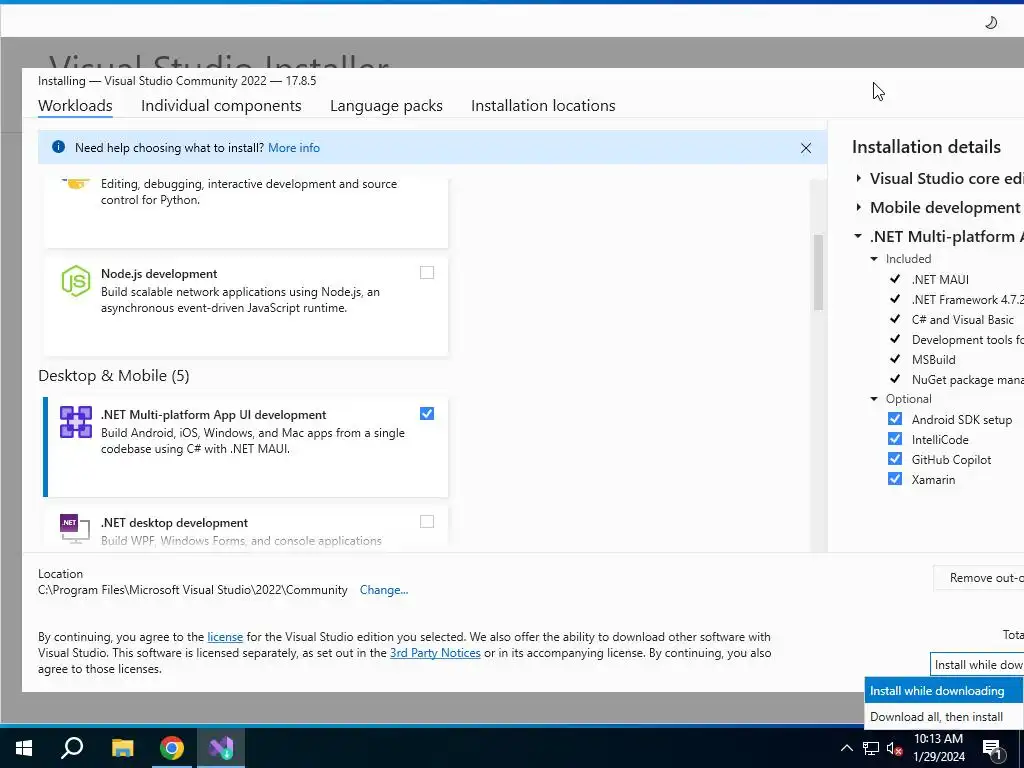Collapse .NET Multi-platform details section
1024x768 pixels.
pos(858,236)
